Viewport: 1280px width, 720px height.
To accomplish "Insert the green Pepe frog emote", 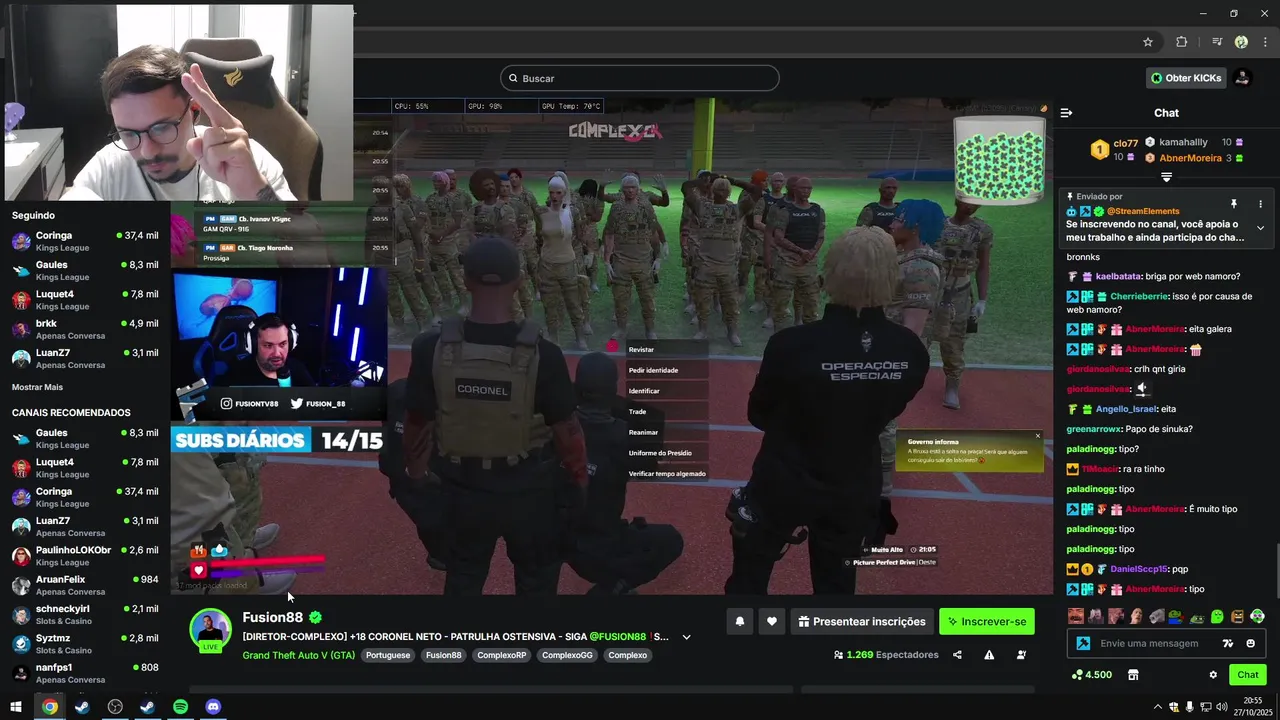I will (x=1175, y=616).
